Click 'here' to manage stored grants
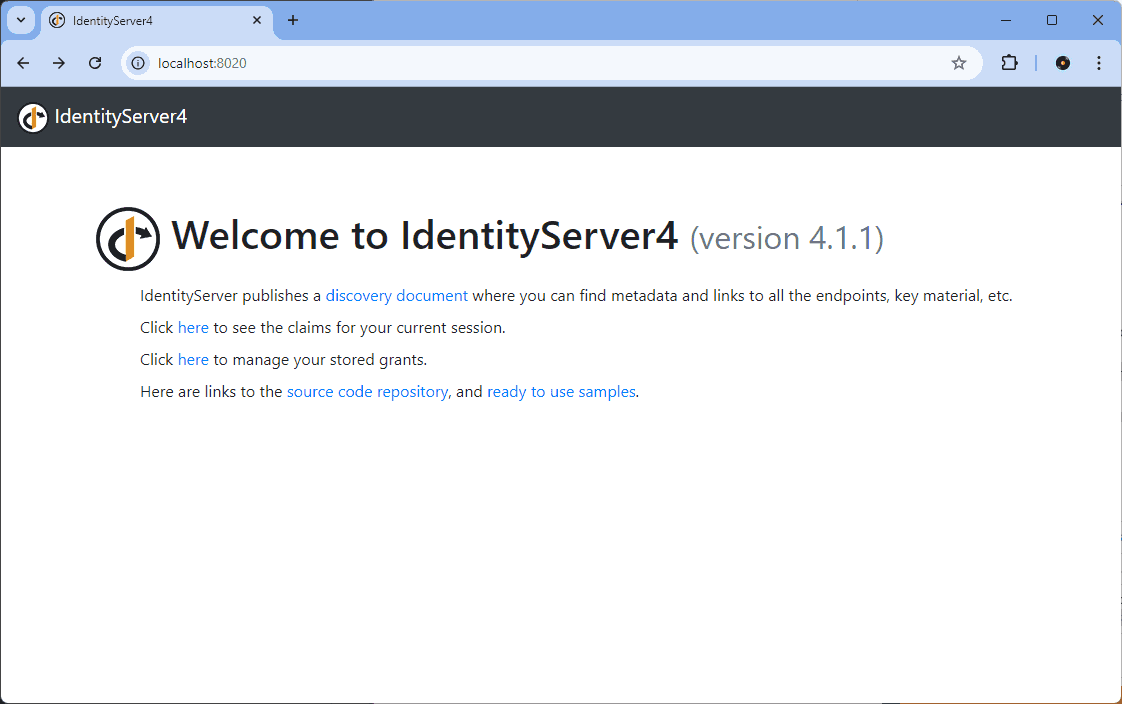1122x704 pixels. pyautogui.click(x=193, y=360)
